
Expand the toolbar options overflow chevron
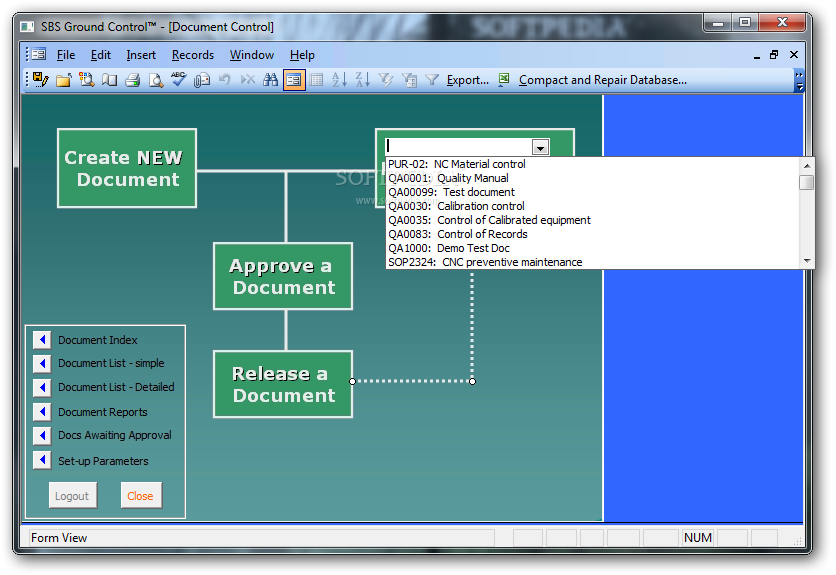pyautogui.click(x=799, y=80)
